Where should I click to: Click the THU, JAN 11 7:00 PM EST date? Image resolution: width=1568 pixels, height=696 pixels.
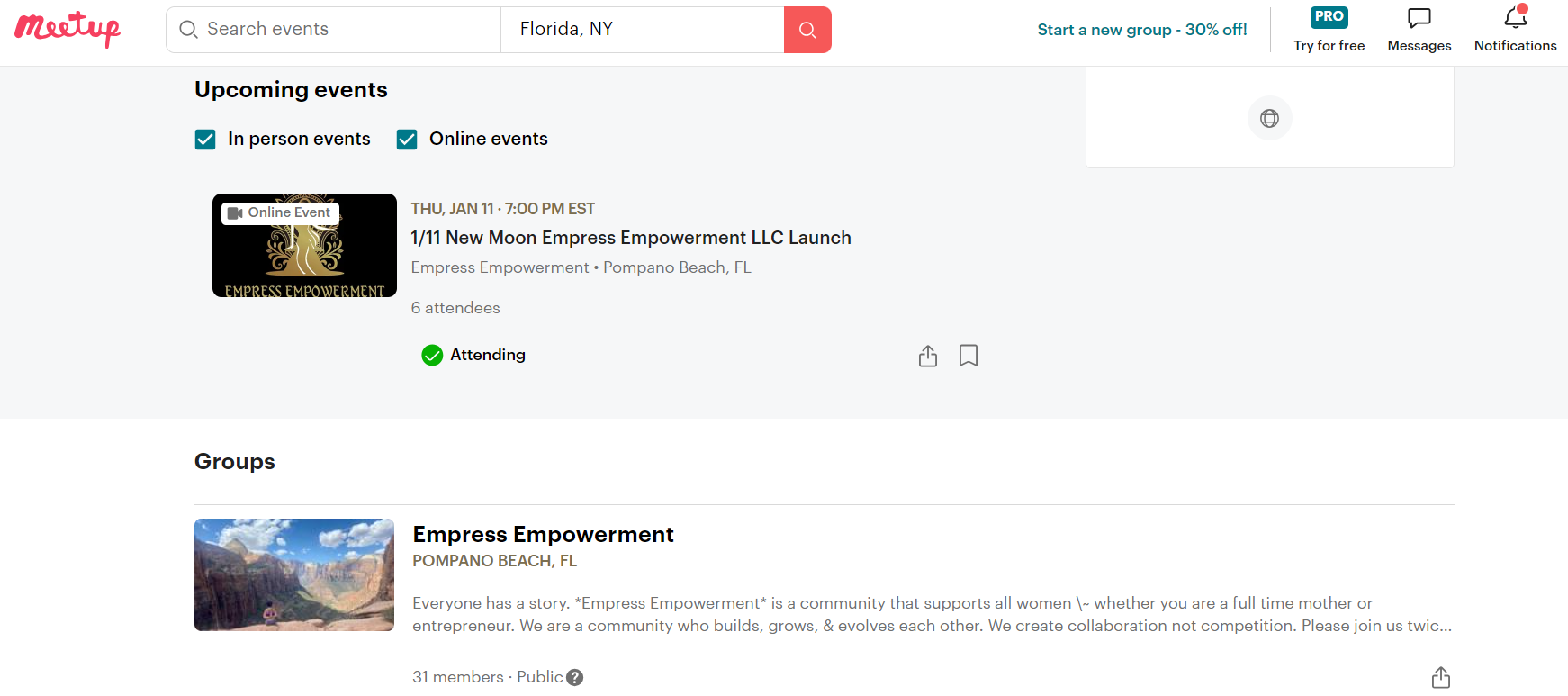pyautogui.click(x=503, y=209)
